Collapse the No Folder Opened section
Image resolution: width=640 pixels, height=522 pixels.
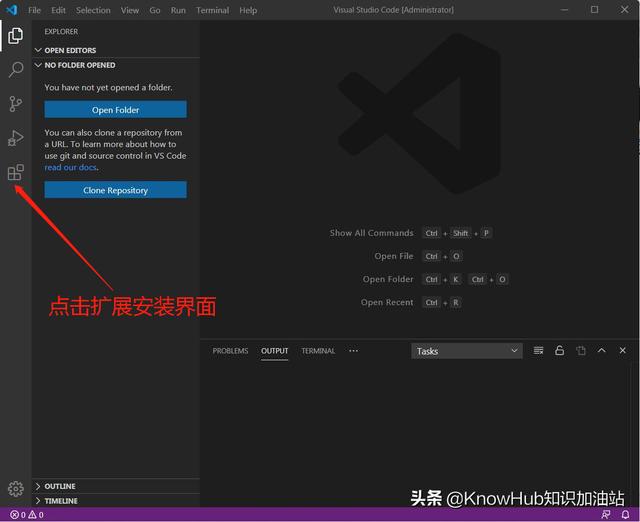[116, 65]
